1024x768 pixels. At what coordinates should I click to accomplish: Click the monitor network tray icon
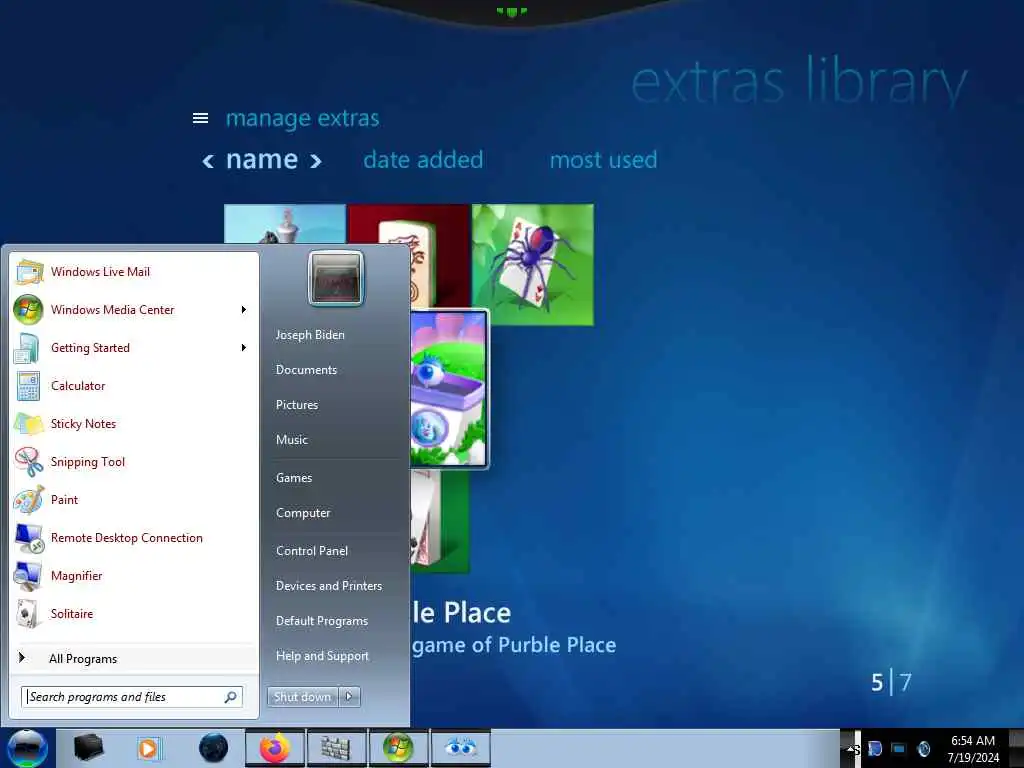click(899, 749)
